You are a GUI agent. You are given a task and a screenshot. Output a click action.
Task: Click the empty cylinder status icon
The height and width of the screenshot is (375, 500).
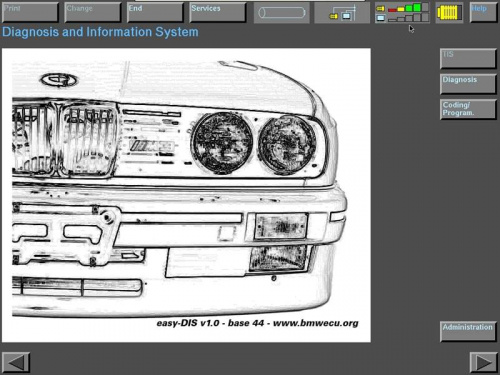(x=282, y=13)
